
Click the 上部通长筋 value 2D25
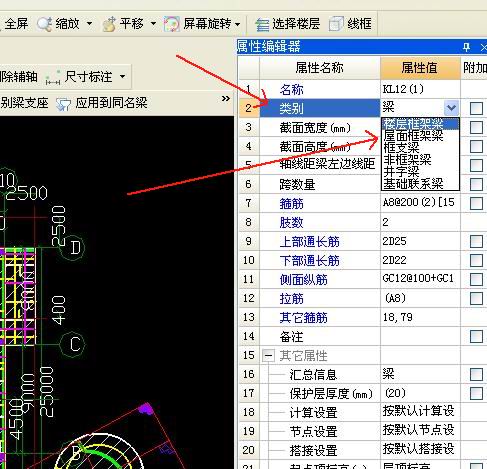pos(420,241)
